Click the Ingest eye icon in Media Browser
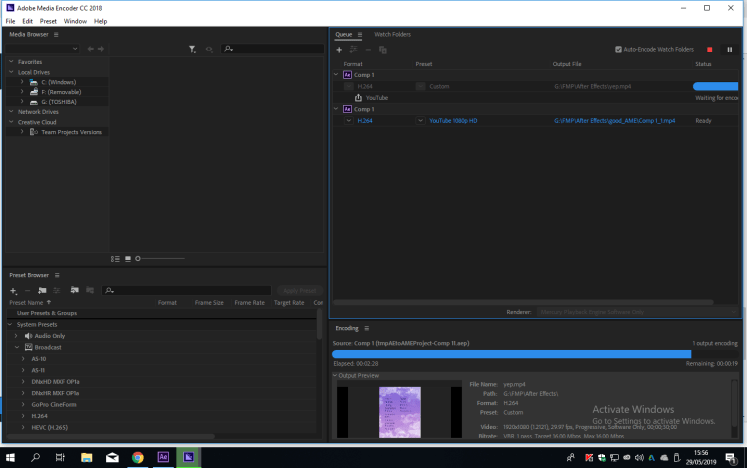Viewport: 747px width, 468px height. click(x=209, y=49)
